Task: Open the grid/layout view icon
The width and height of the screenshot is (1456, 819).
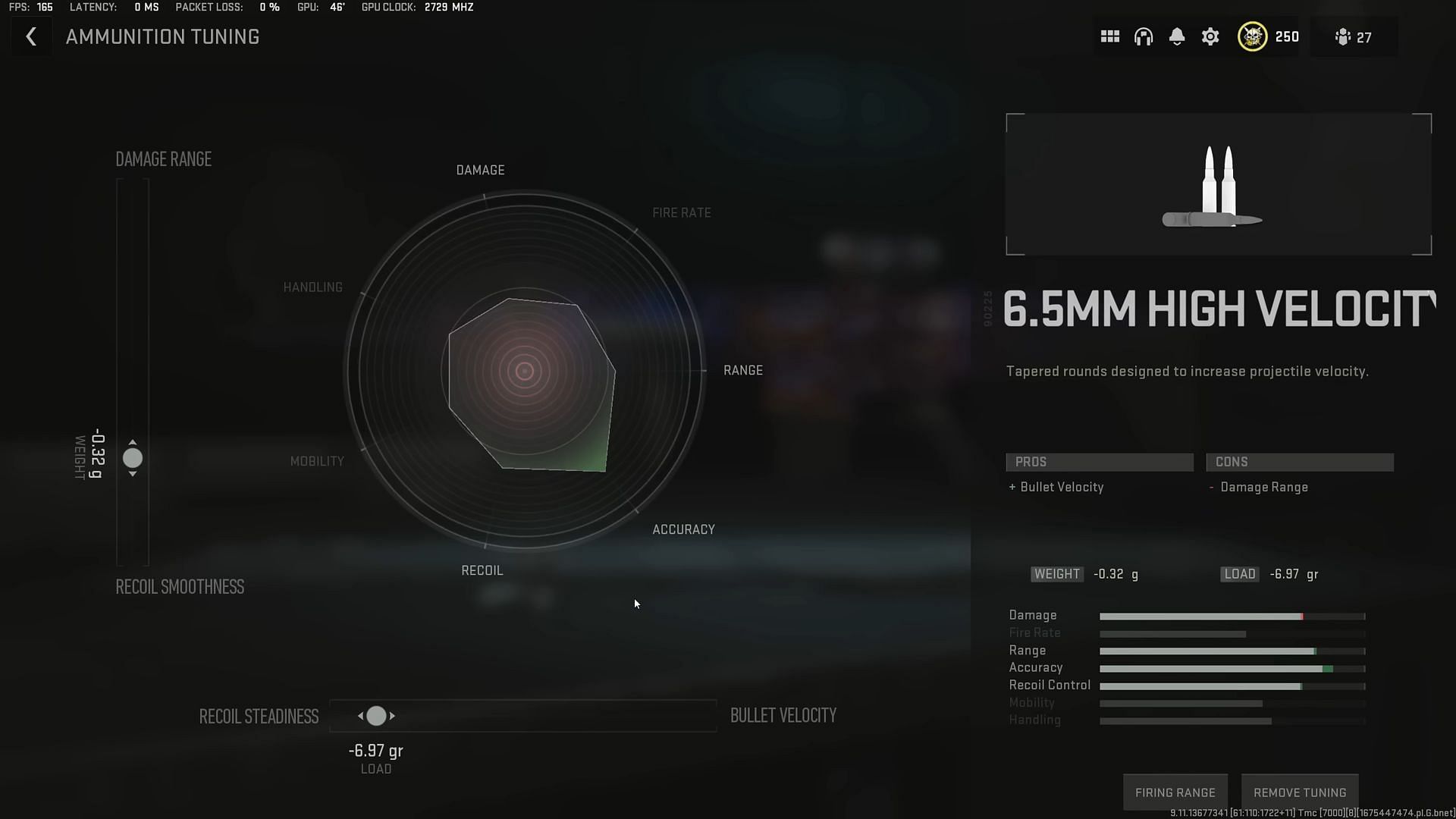Action: pyautogui.click(x=1110, y=37)
